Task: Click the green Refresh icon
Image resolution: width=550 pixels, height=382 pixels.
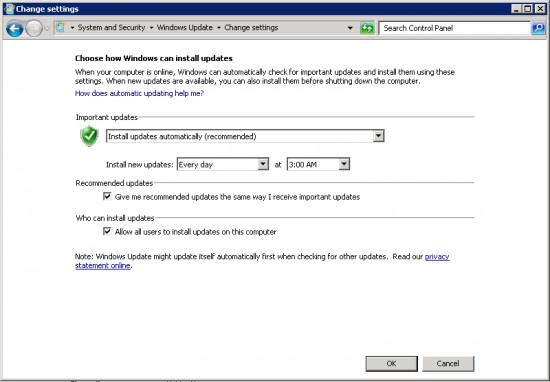Action: point(367,28)
